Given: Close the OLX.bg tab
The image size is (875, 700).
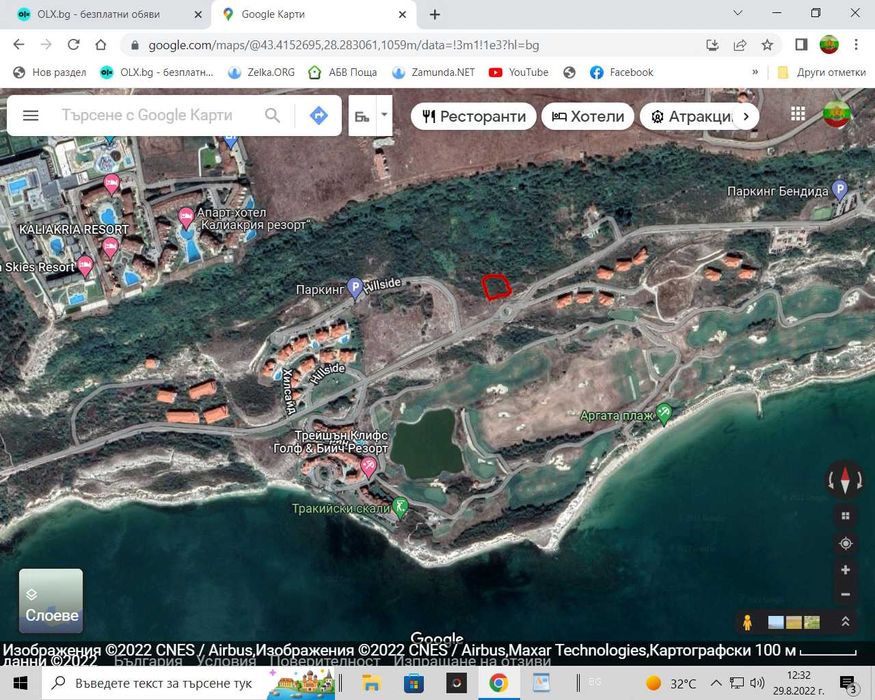Looking at the screenshot, I should pos(198,15).
